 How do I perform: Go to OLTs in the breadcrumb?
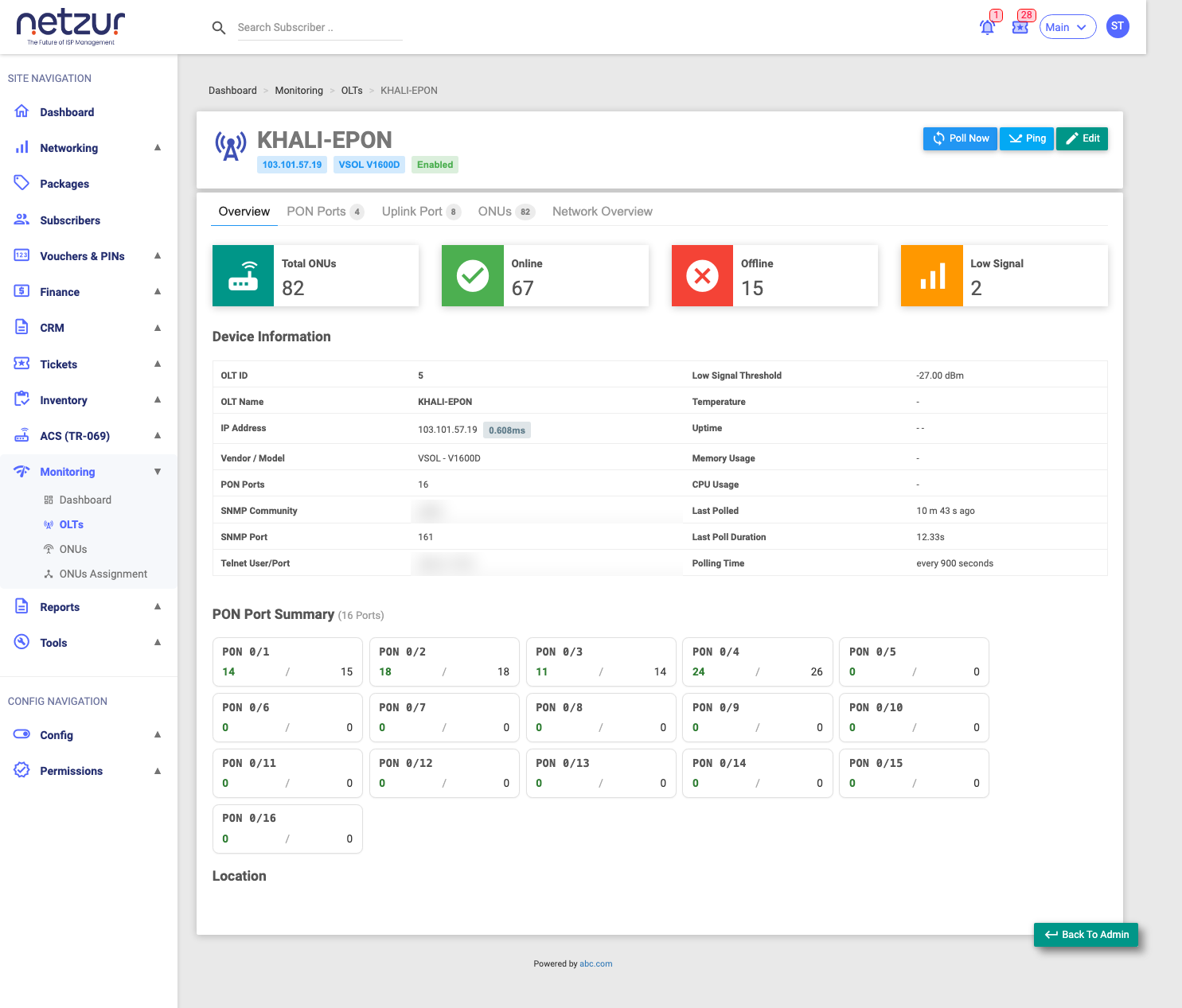click(352, 91)
